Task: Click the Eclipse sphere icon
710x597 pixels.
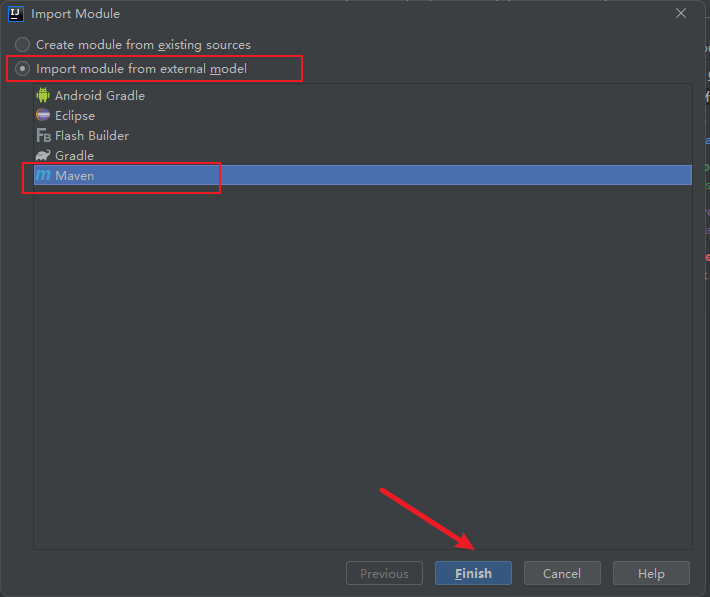Action: tap(43, 115)
